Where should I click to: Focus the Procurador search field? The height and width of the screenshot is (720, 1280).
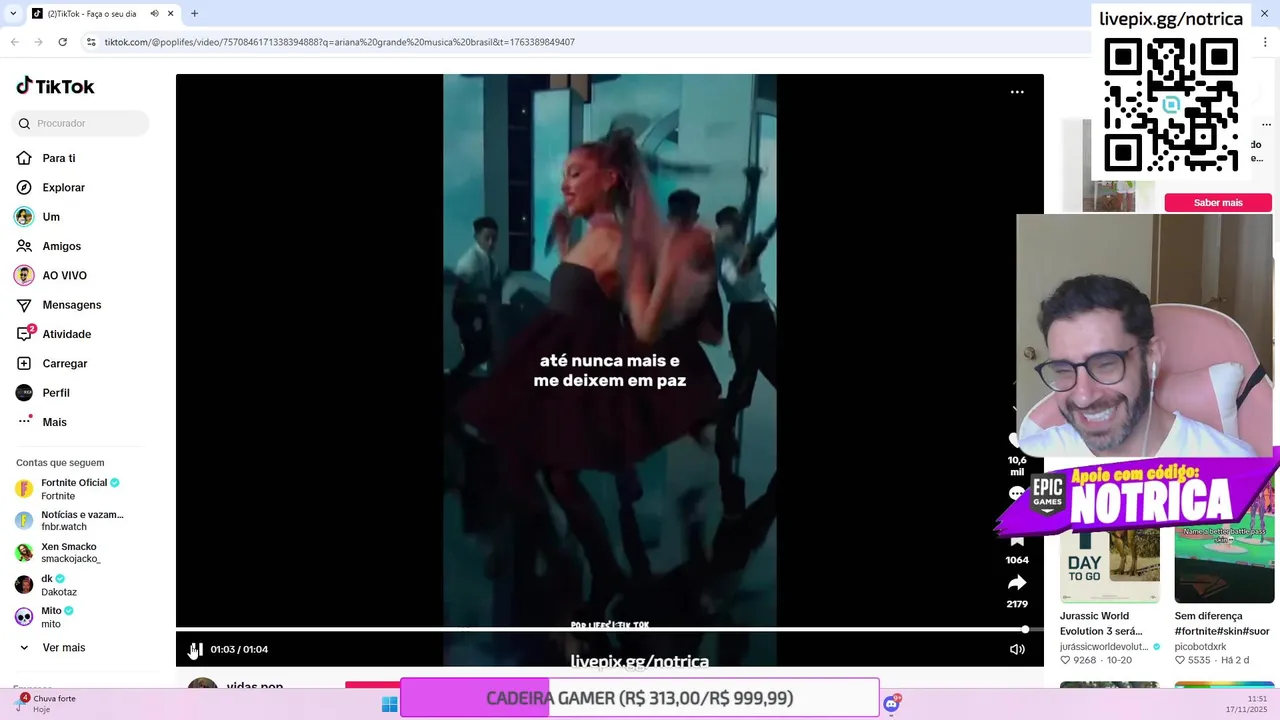[x=80, y=123]
